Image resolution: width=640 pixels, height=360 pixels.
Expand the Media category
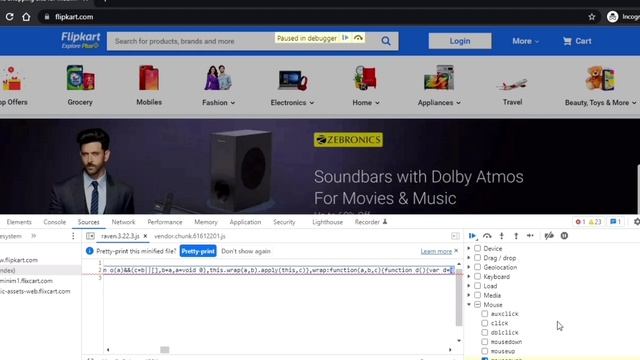(x=469, y=295)
